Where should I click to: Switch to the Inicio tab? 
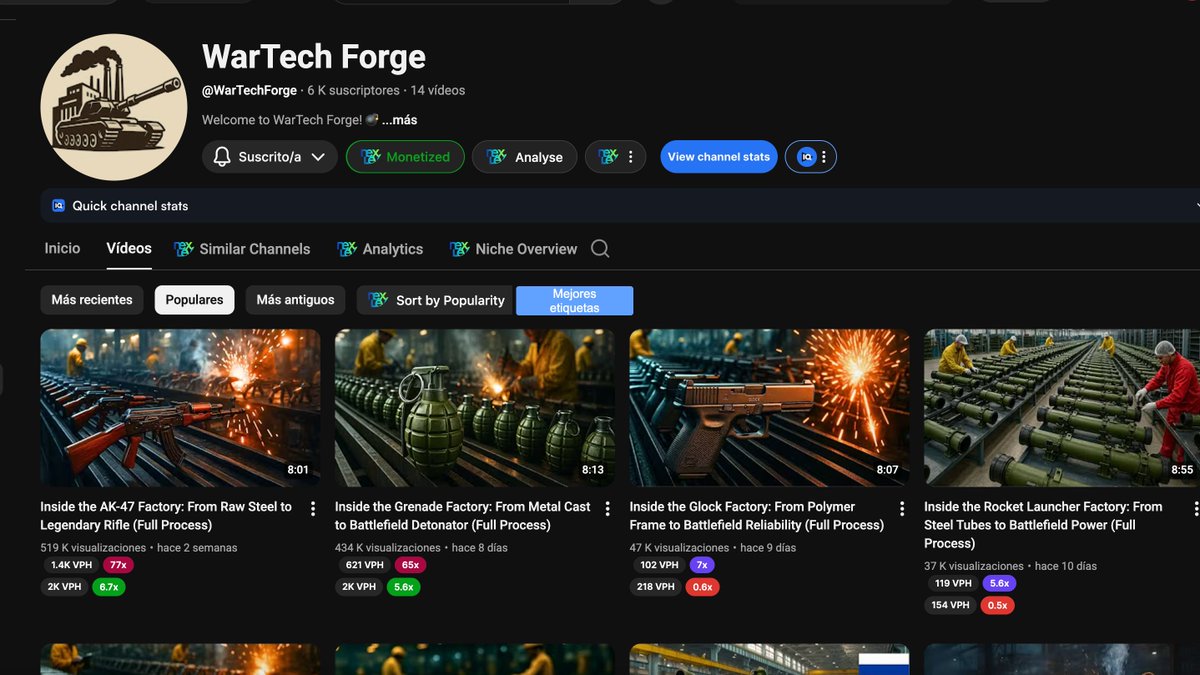(62, 248)
